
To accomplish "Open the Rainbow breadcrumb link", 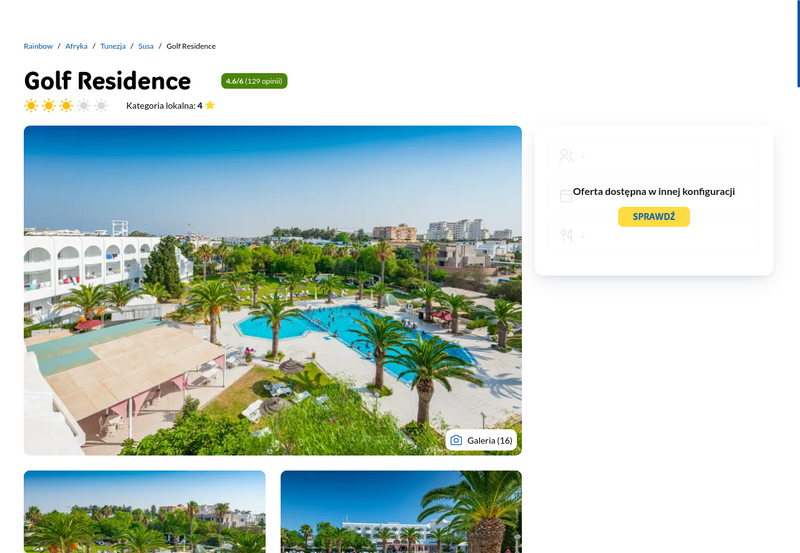I will click(38, 46).
